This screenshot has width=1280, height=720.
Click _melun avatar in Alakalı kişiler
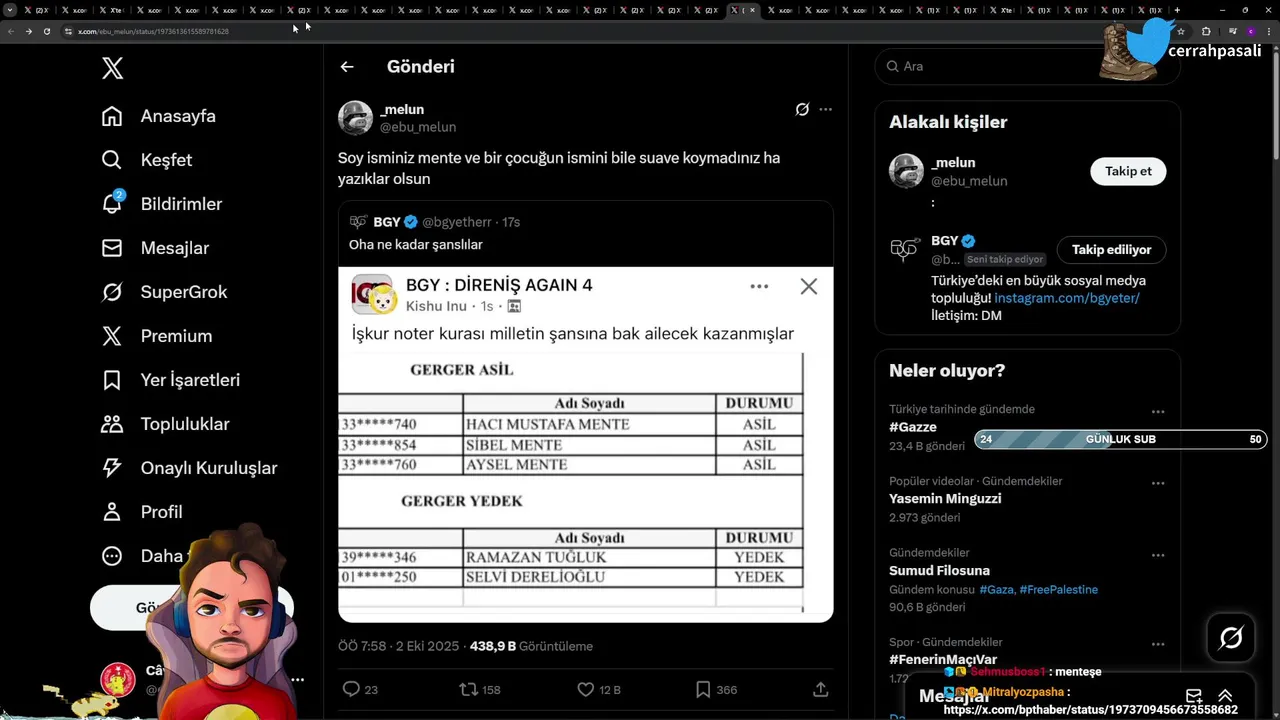(906, 171)
